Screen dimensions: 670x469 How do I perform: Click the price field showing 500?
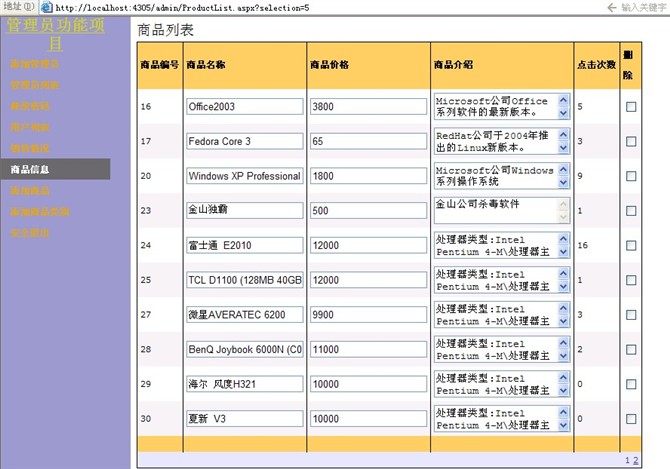(368, 211)
